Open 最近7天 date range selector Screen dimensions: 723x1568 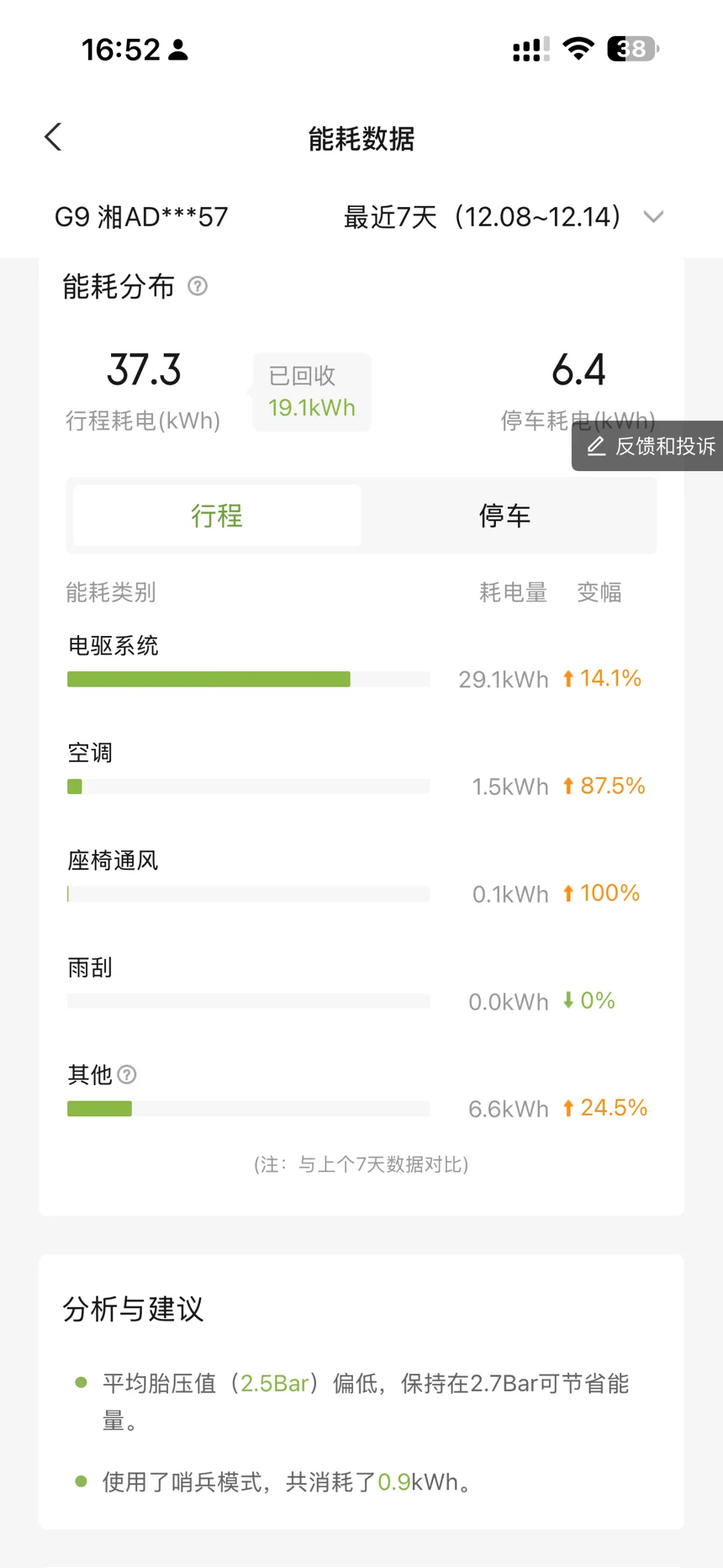tap(483, 217)
